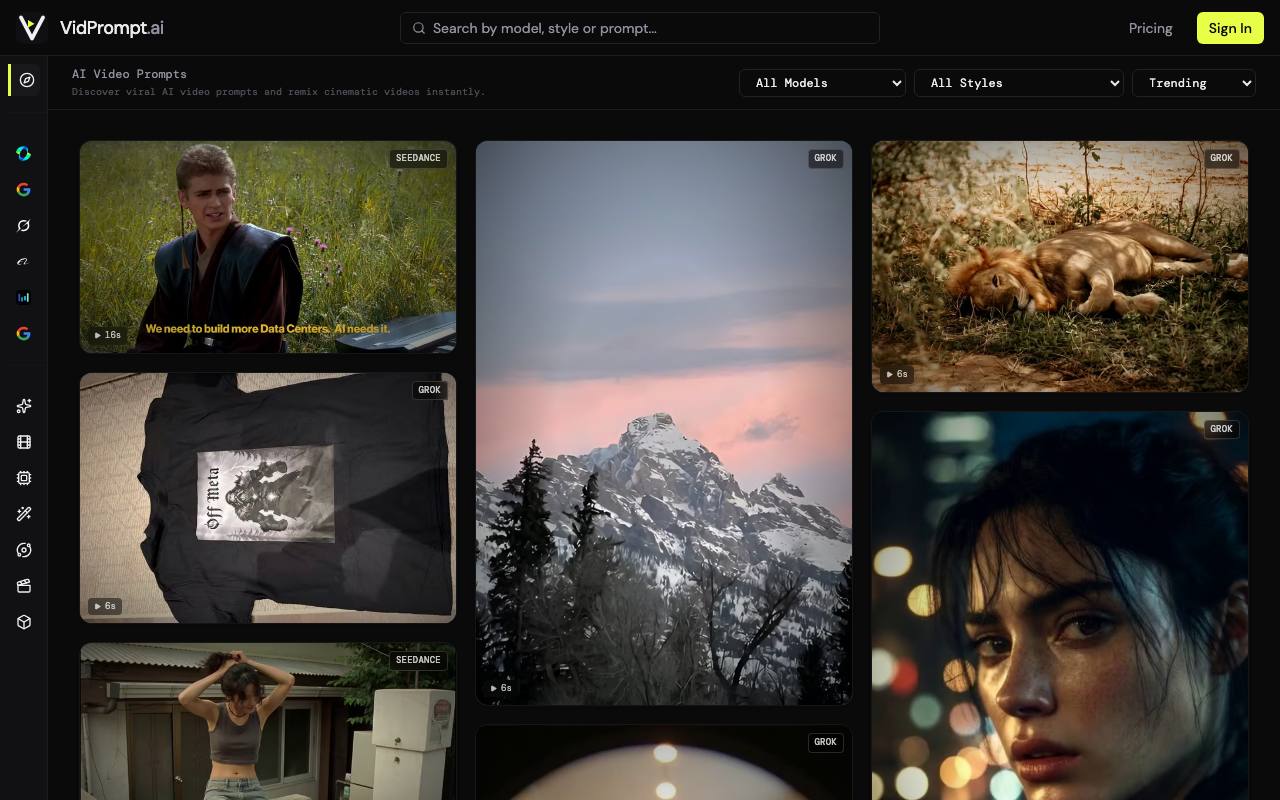This screenshot has height=800, width=1280.
Task: Open the film strip icon in the sidebar
Action: 24,441
